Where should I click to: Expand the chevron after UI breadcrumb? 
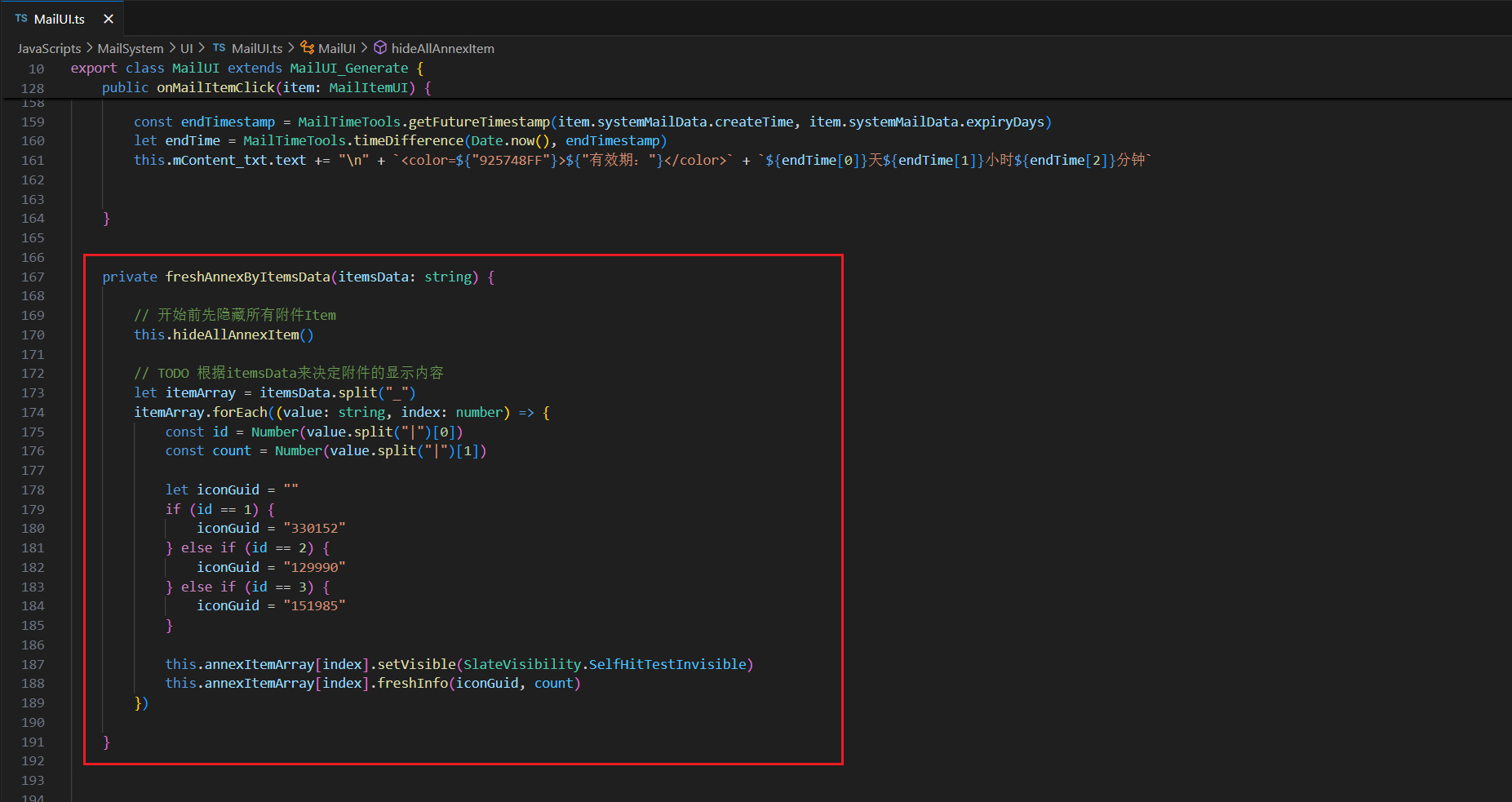click(202, 48)
